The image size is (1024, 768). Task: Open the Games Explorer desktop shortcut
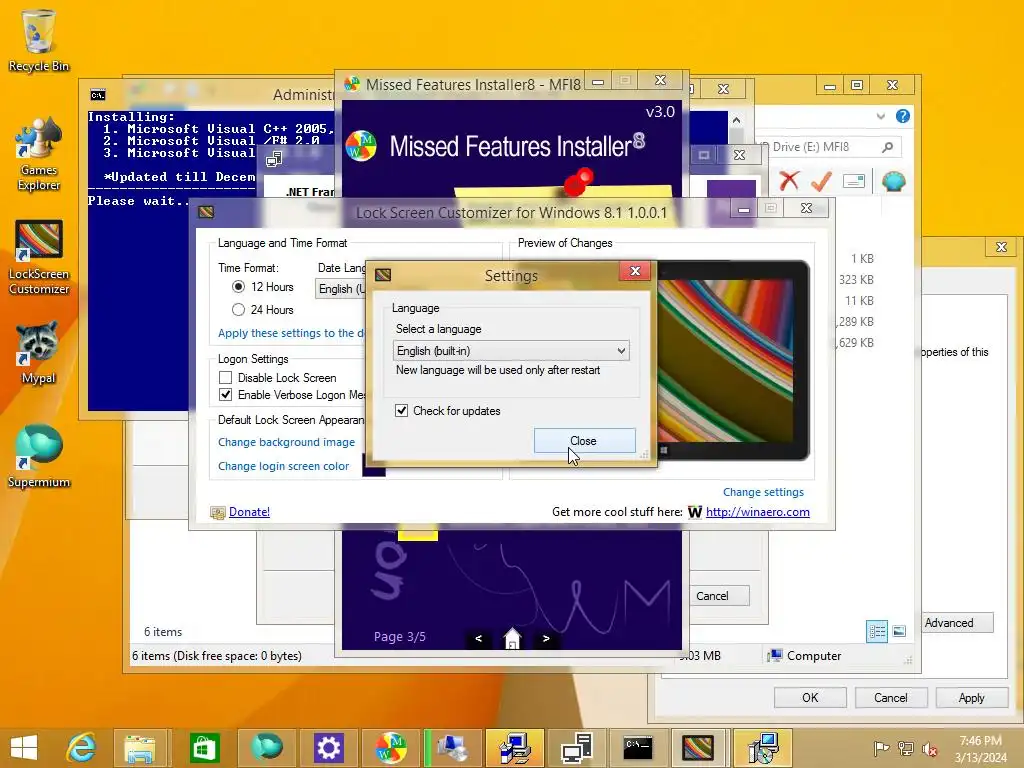tap(39, 153)
